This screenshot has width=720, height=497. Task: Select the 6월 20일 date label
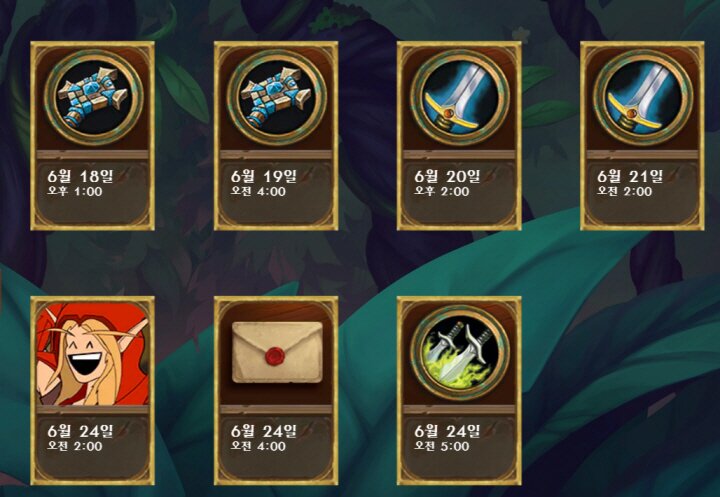point(447,176)
